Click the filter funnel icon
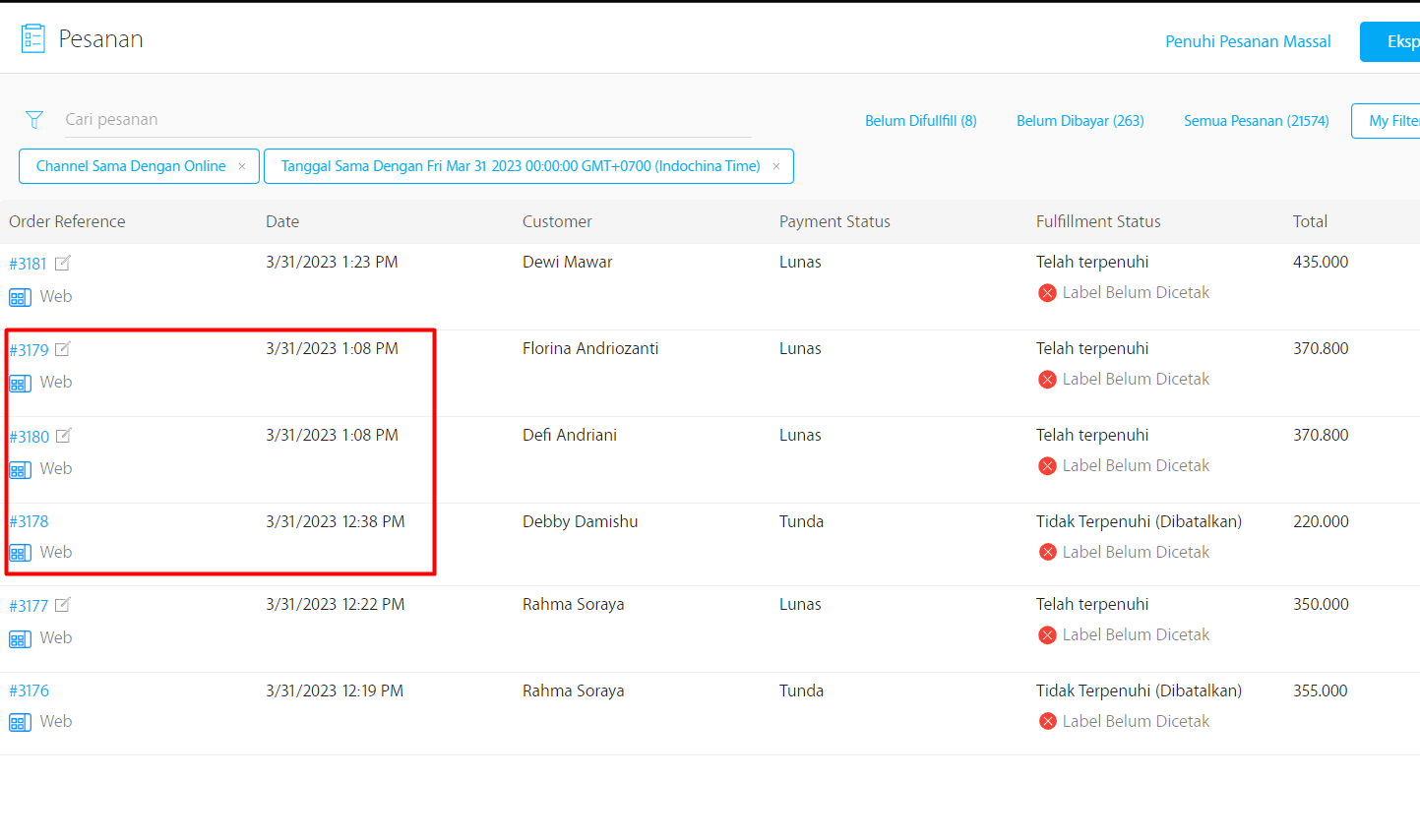Screen dimensions: 1420x840 point(34,120)
